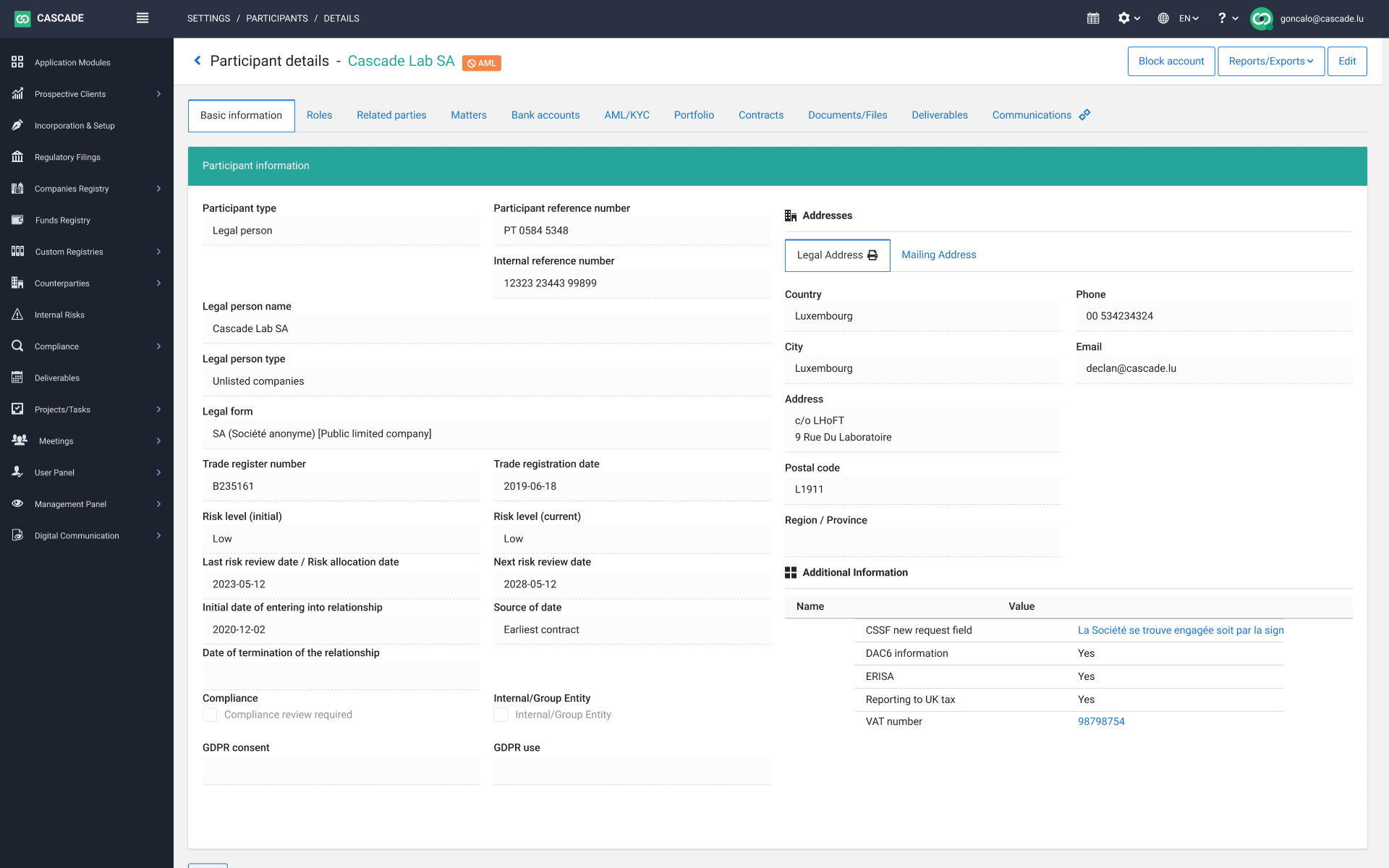Click the GDPR consent field
The height and width of the screenshot is (868, 1389).
[x=341, y=770]
